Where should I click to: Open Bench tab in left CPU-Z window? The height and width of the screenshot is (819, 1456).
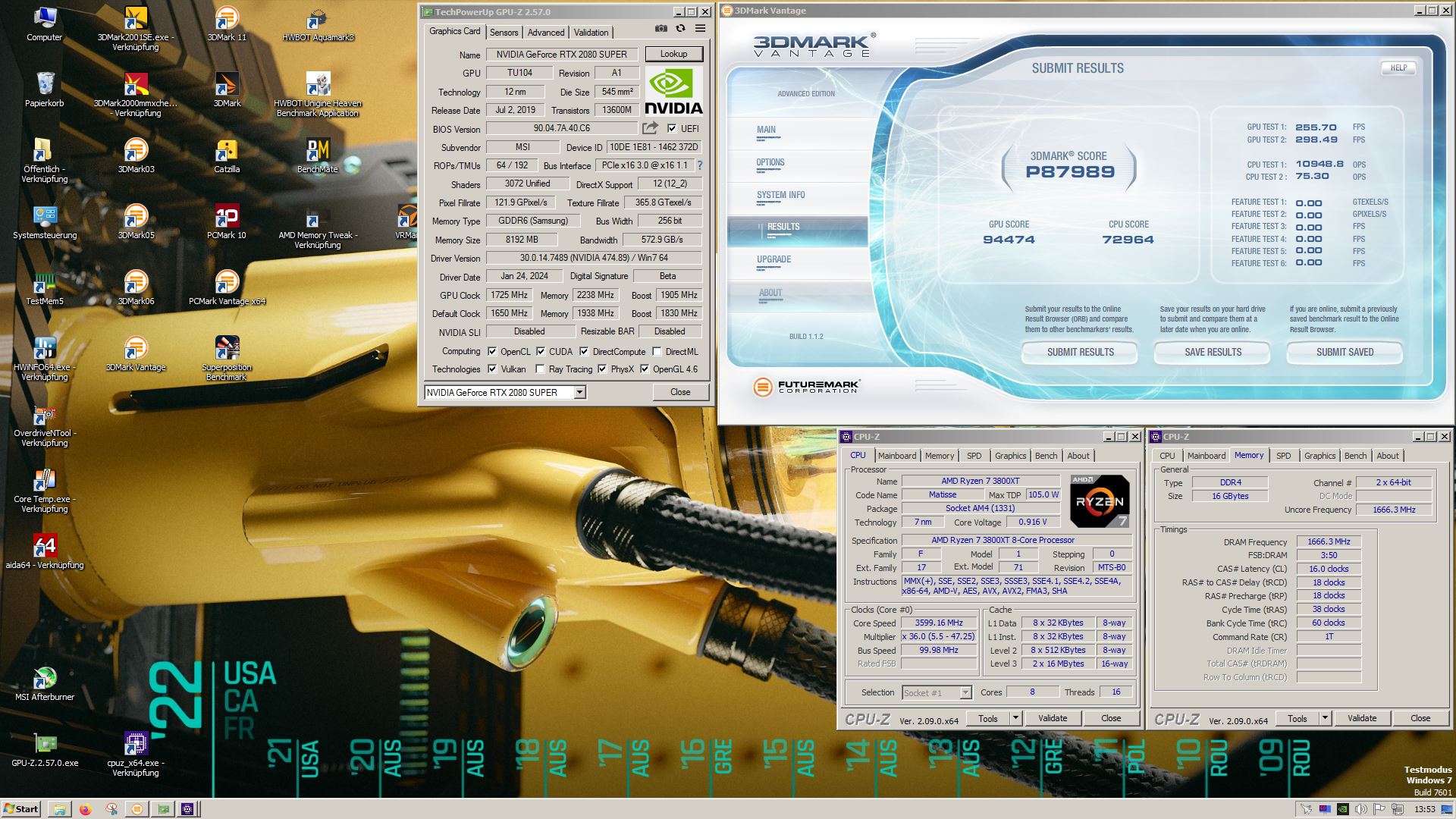(x=1046, y=456)
